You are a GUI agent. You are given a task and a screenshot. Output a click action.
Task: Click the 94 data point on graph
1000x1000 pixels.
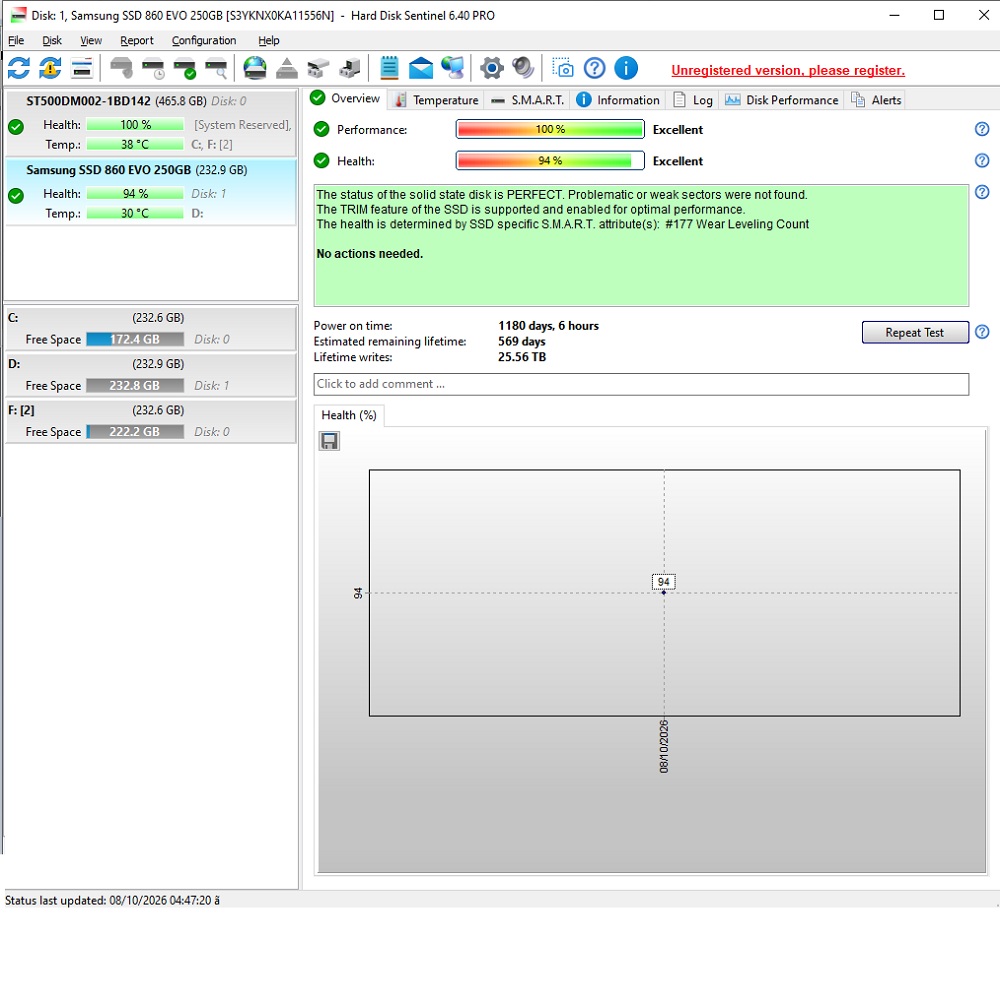(663, 592)
